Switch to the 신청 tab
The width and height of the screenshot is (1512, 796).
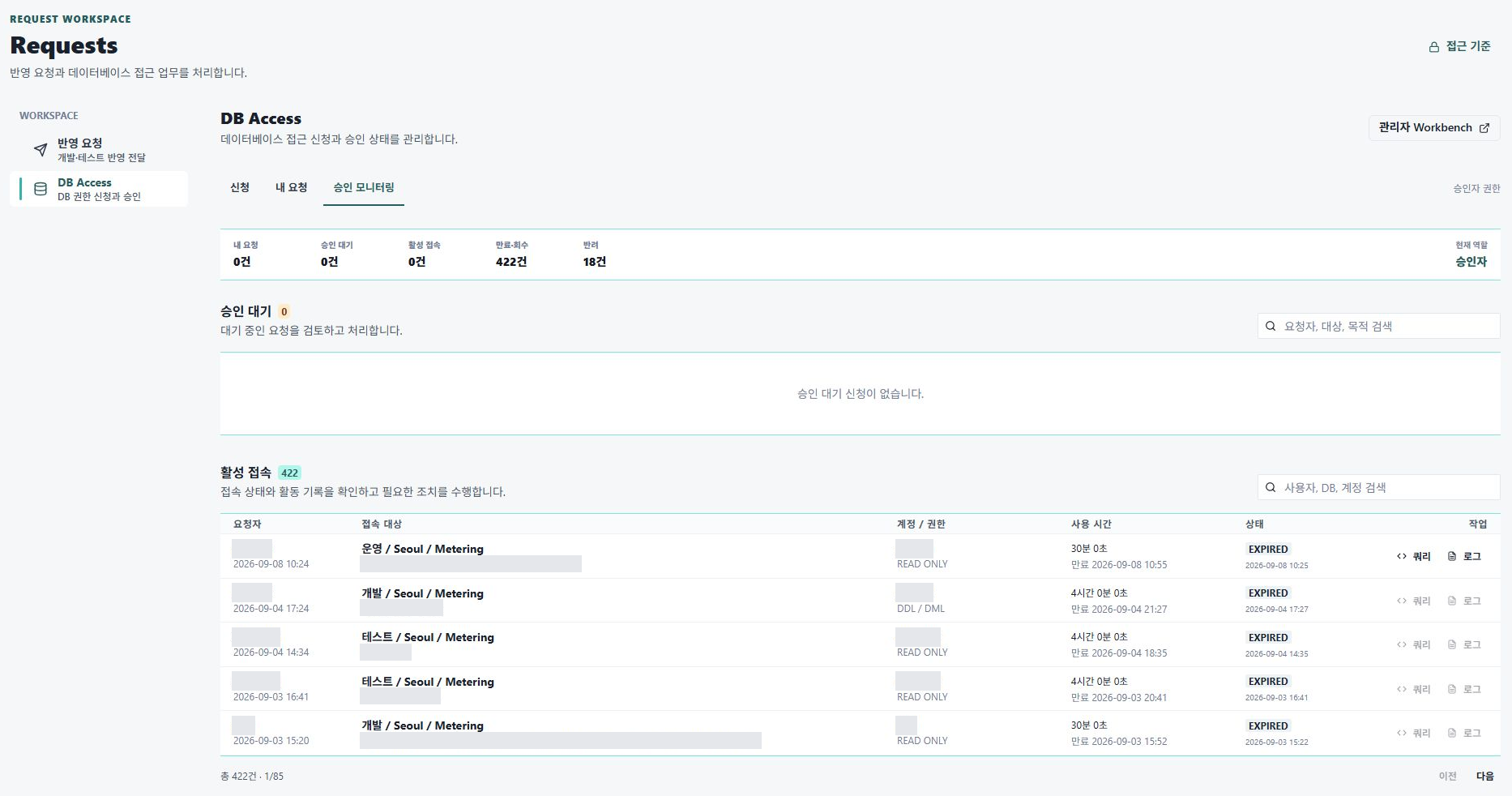[x=240, y=187]
